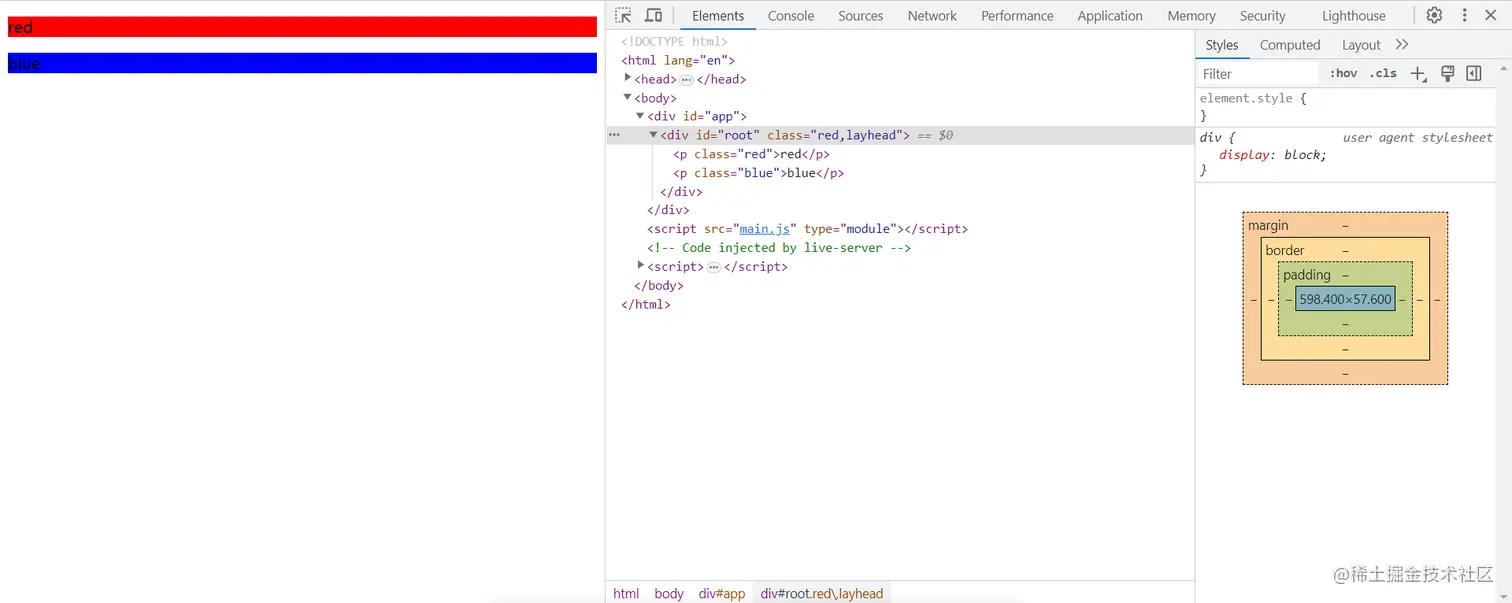Open DevTools settings gear

tap(1434, 15)
